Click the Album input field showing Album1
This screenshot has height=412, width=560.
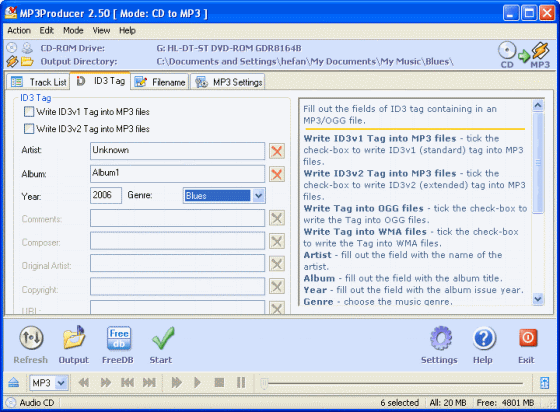coord(178,174)
